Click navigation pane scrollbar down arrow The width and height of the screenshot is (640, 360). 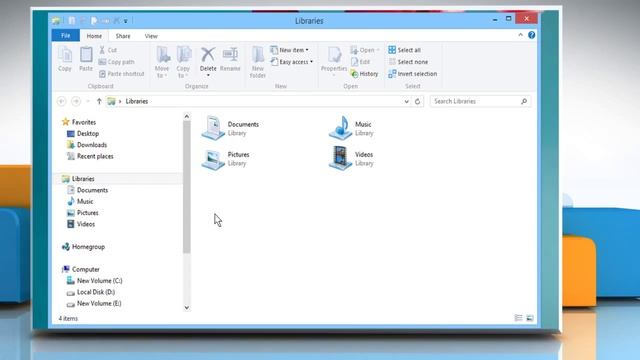click(187, 308)
